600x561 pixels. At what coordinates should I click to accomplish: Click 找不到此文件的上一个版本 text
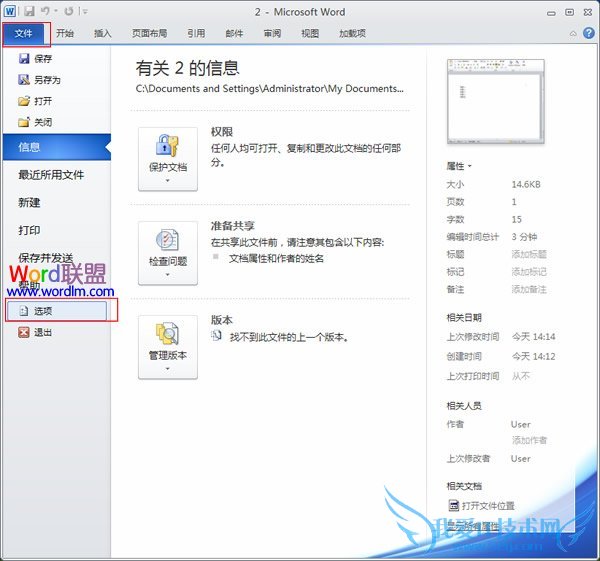(x=289, y=337)
